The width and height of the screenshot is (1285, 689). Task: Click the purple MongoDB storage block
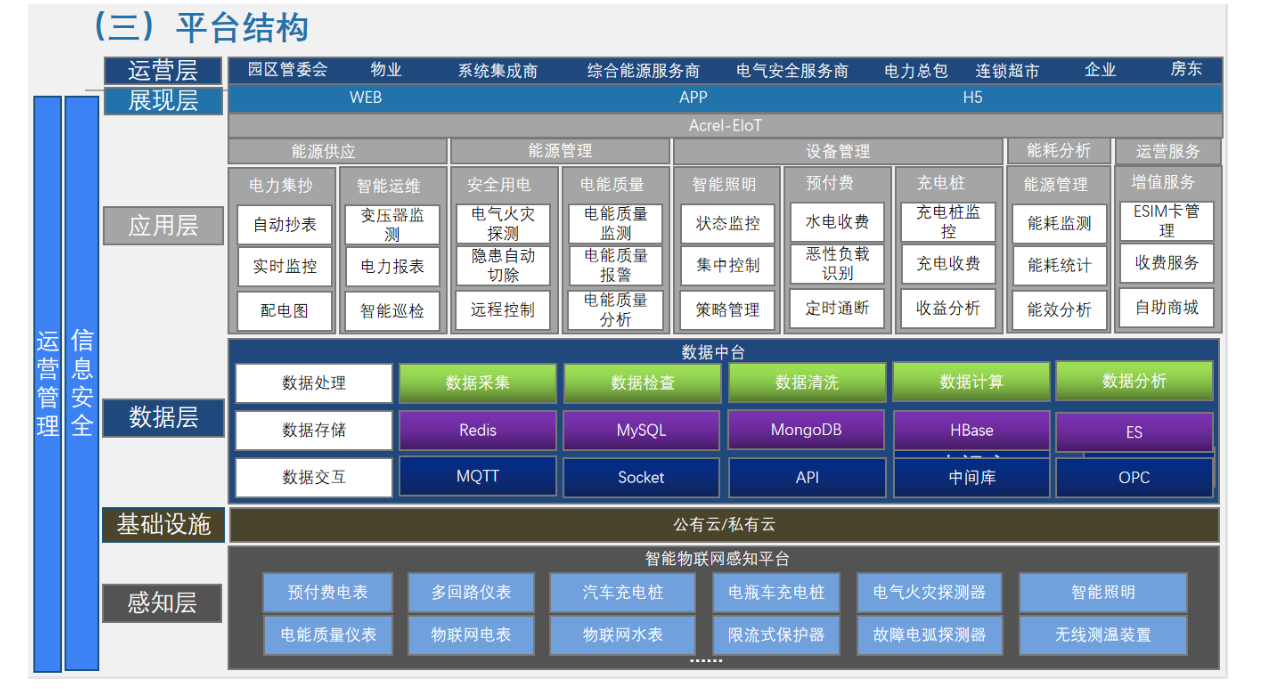[806, 430]
